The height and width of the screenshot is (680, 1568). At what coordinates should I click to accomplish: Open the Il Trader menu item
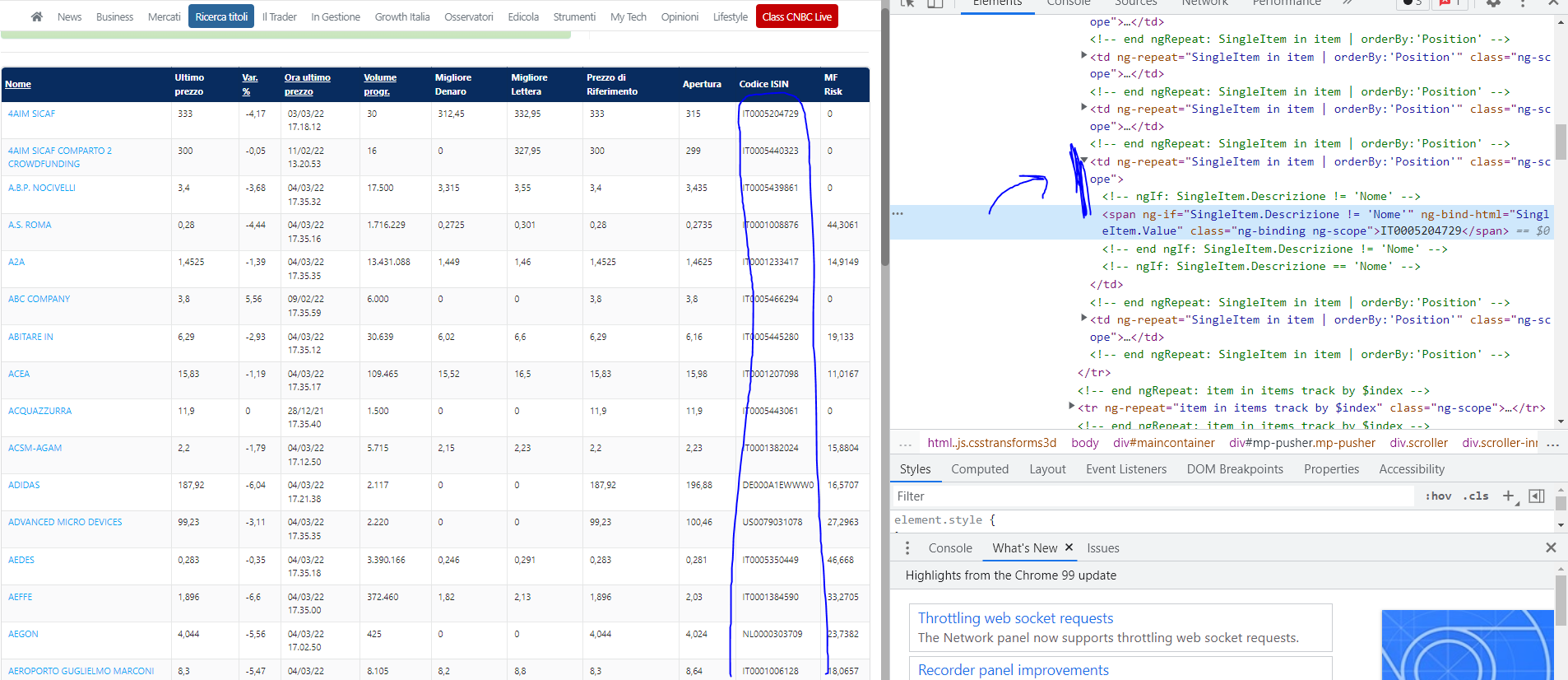tap(280, 16)
